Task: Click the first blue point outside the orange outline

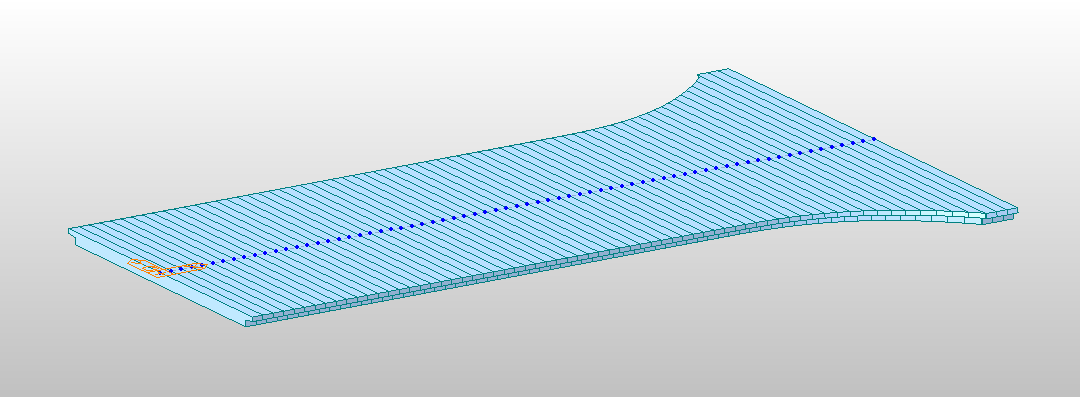Action: tap(213, 263)
